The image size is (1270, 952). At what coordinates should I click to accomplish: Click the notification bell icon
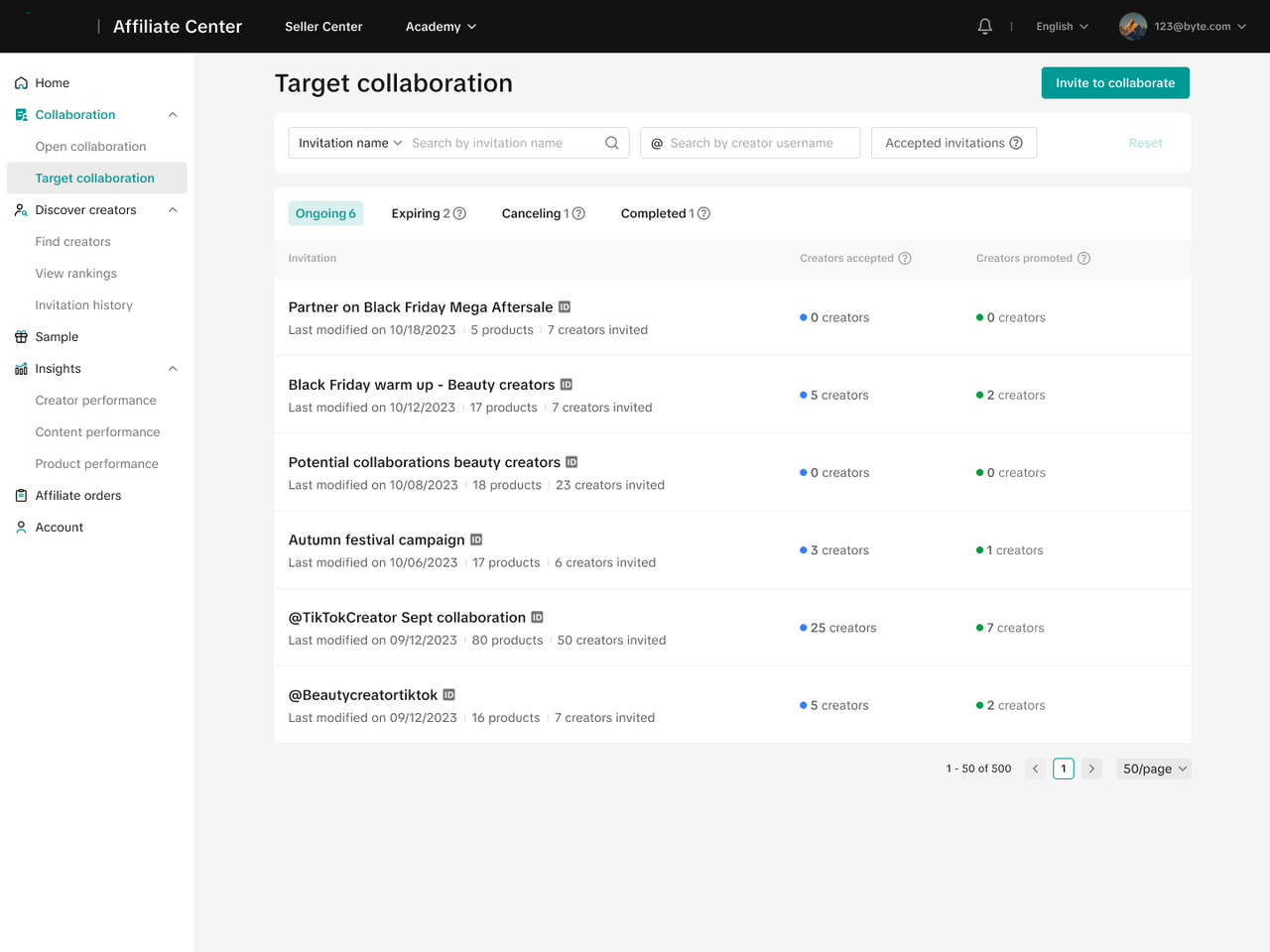984,27
